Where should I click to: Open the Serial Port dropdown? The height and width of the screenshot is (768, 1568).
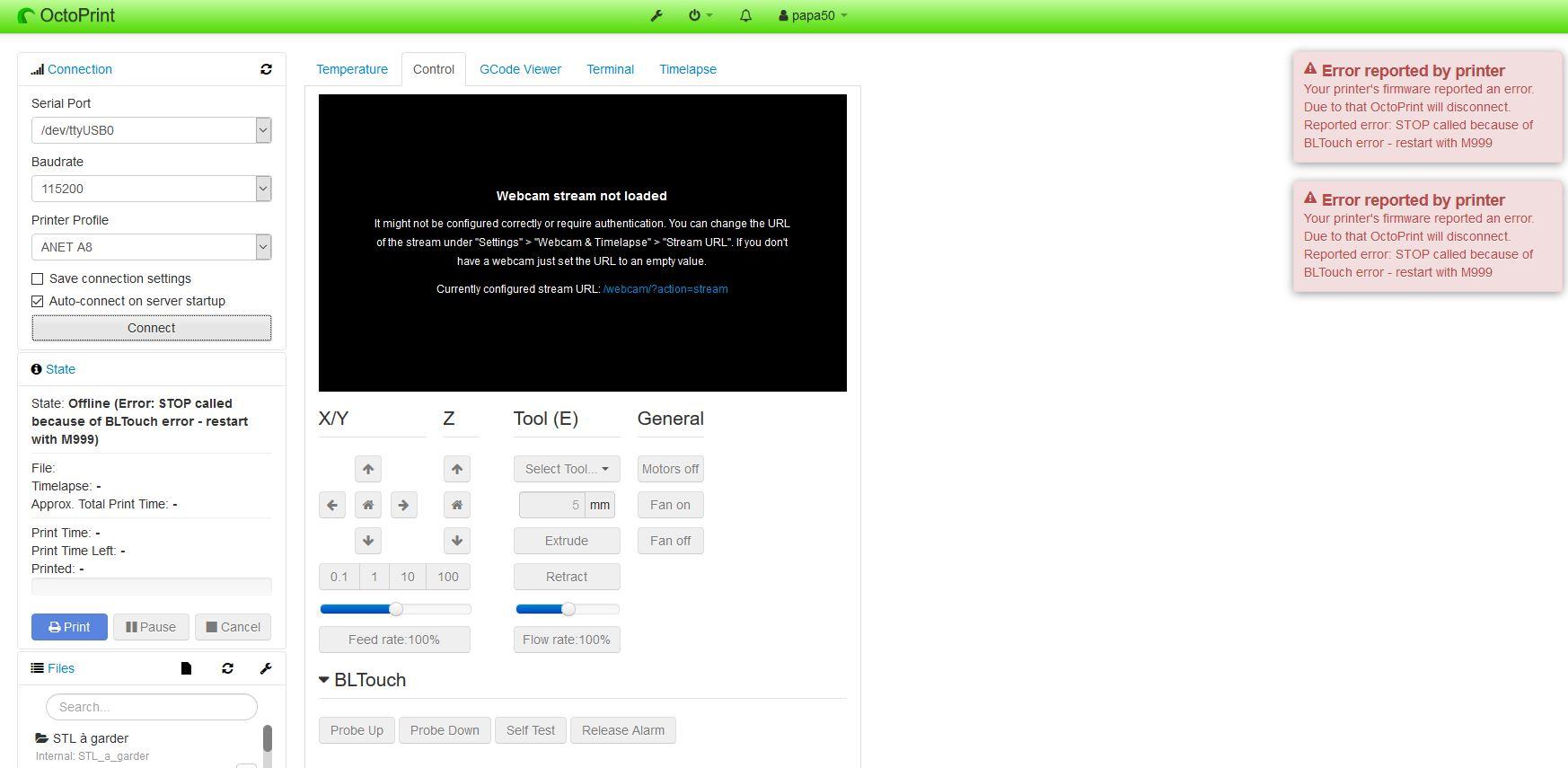[x=151, y=130]
